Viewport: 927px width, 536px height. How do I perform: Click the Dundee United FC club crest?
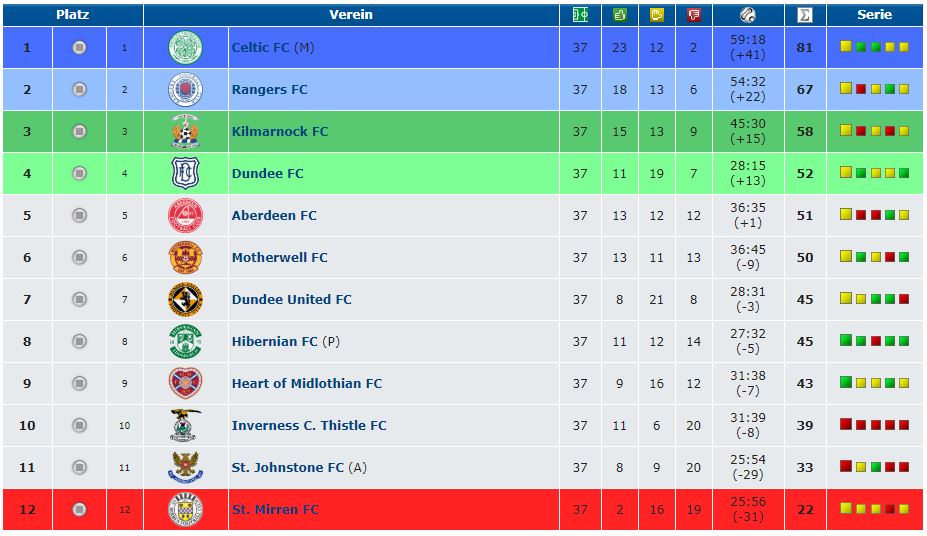pyautogui.click(x=185, y=299)
